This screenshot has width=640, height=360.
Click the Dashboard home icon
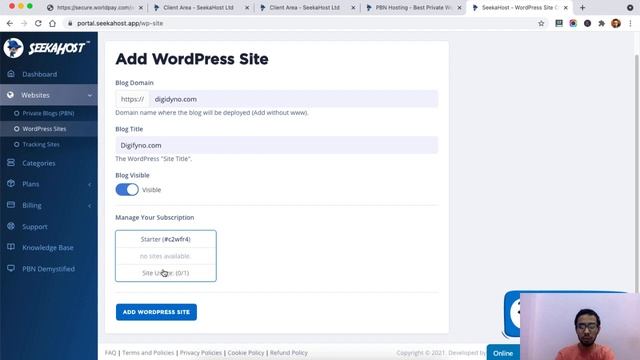(x=11, y=74)
